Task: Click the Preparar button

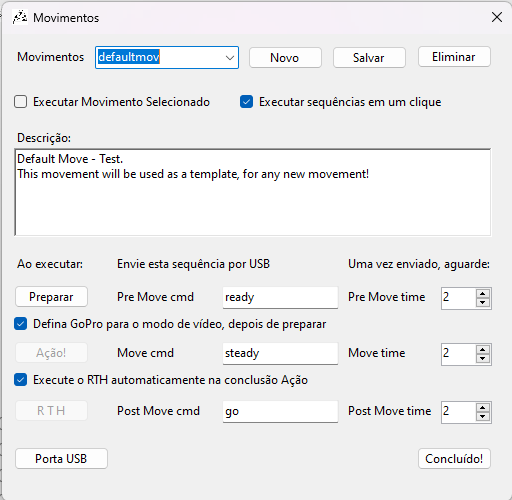Action: tap(51, 297)
